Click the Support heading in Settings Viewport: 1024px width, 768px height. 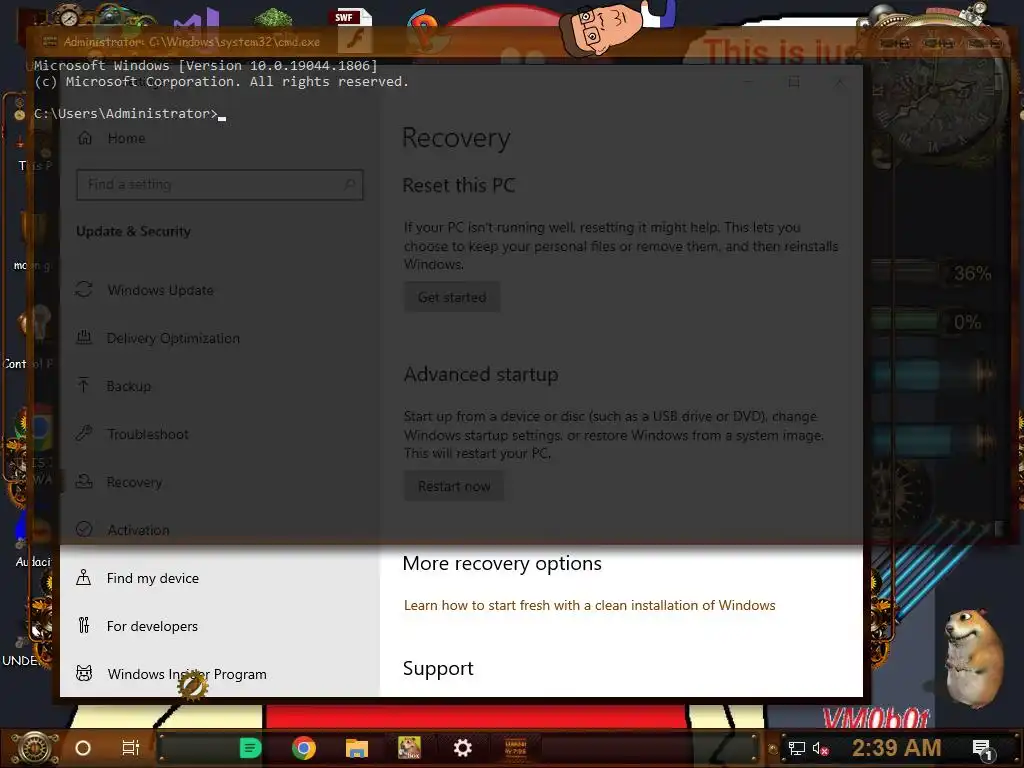click(438, 669)
